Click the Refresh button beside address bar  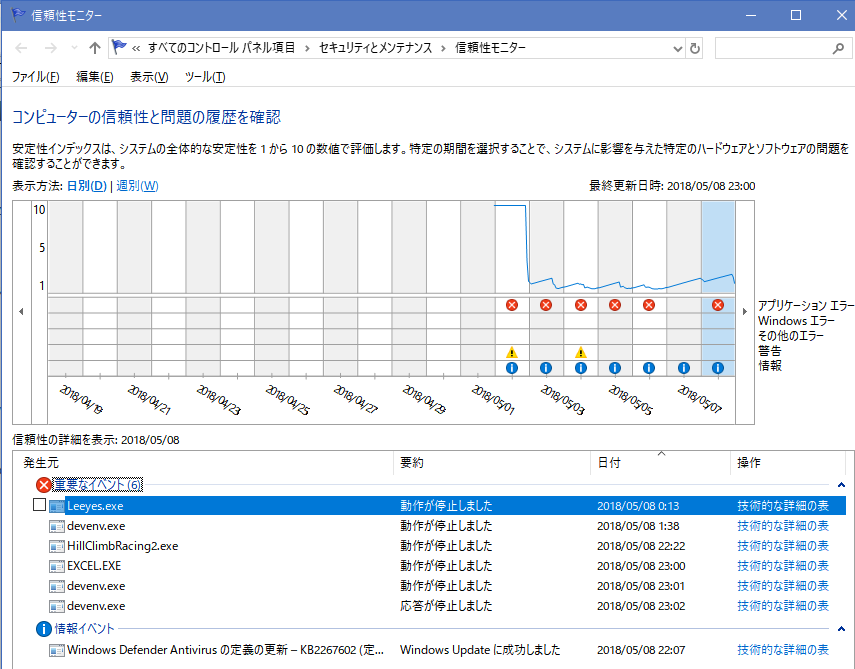coord(695,48)
